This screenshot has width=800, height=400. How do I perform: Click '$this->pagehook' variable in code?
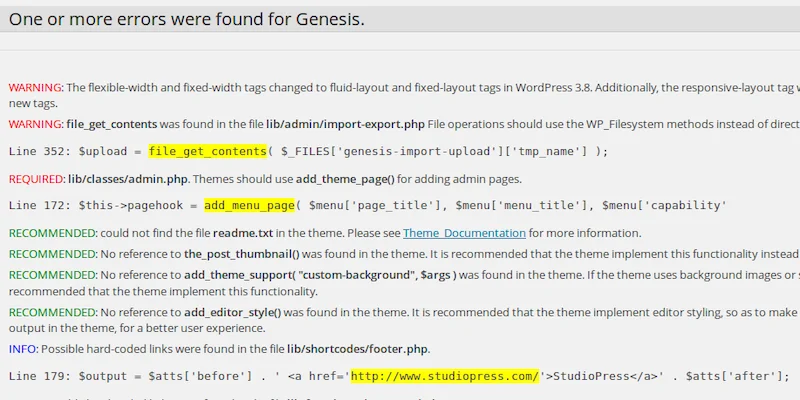point(131,206)
